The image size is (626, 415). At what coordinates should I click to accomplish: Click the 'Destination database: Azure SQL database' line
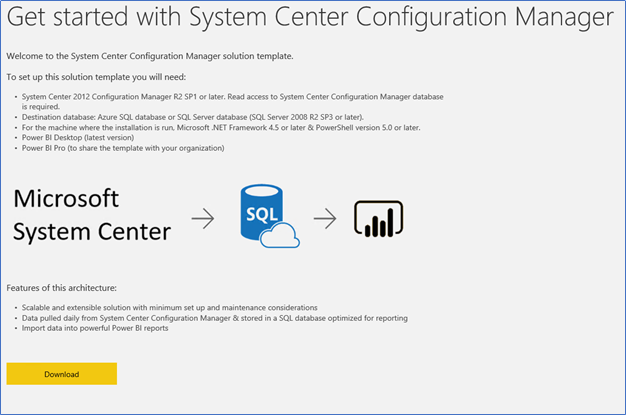coord(193,117)
